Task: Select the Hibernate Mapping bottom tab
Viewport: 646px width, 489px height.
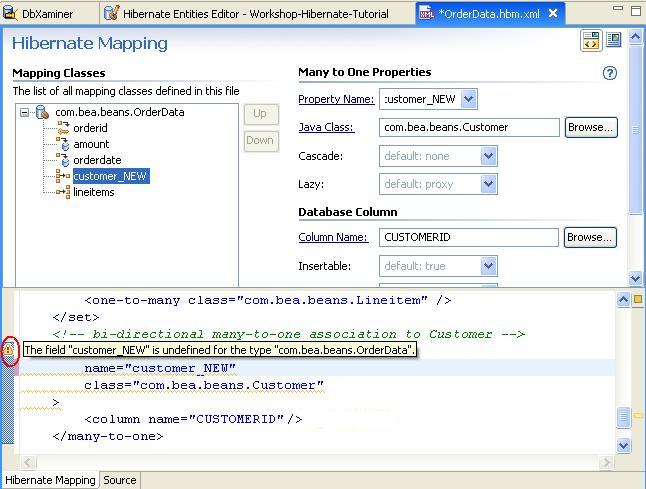Action: click(x=50, y=480)
